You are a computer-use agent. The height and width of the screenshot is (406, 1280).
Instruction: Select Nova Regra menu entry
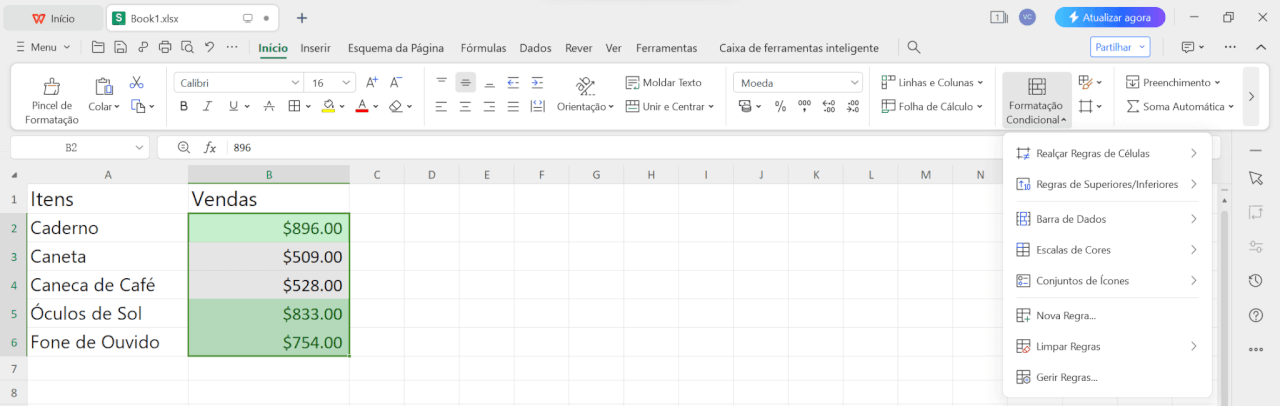click(x=1107, y=315)
